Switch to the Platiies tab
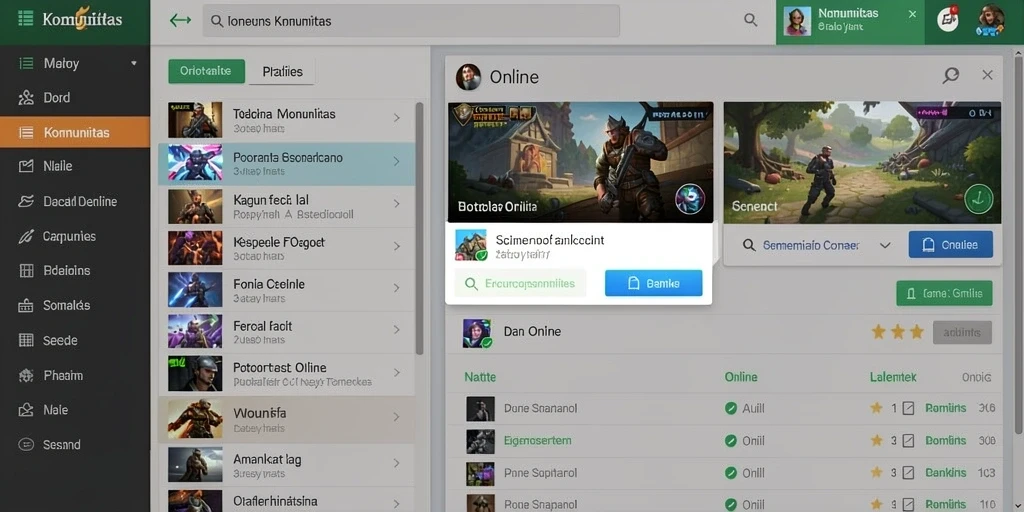Image resolution: width=1024 pixels, height=512 pixels. tap(282, 72)
